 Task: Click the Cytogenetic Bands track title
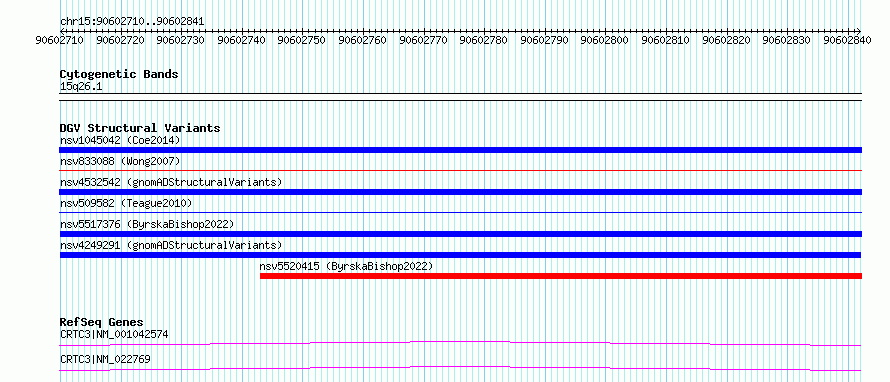click(x=119, y=74)
